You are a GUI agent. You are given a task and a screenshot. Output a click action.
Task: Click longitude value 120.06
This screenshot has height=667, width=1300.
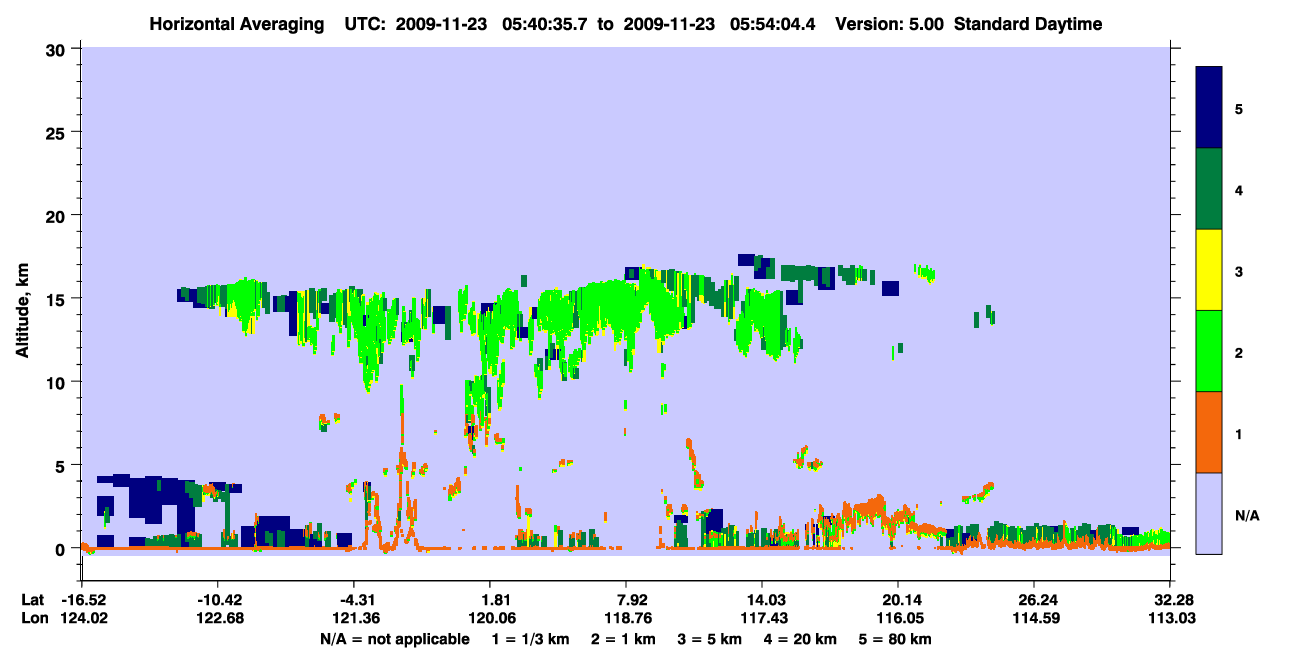490,618
